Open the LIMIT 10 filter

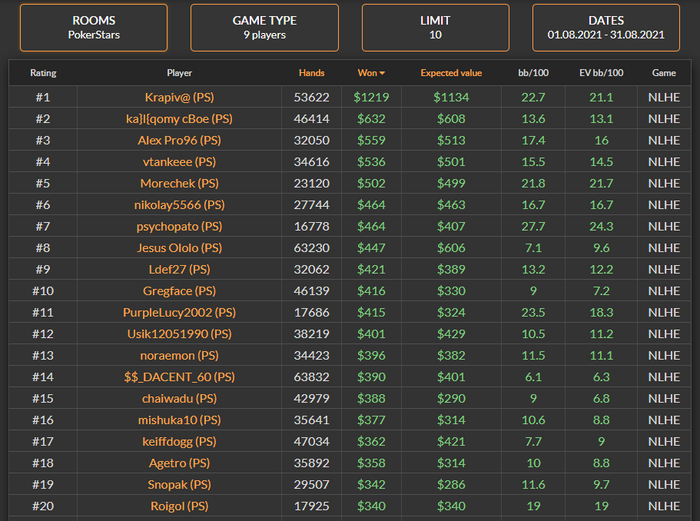pyautogui.click(x=435, y=27)
